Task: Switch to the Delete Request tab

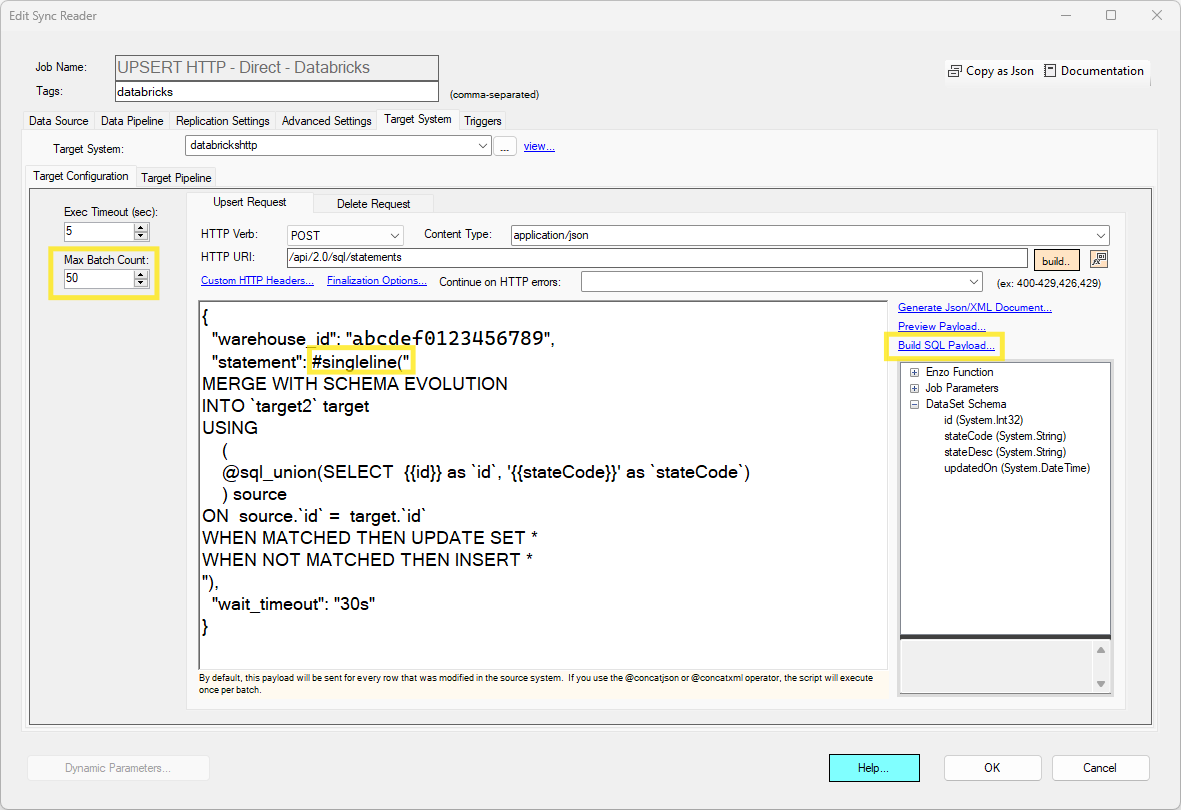Action: (374, 203)
